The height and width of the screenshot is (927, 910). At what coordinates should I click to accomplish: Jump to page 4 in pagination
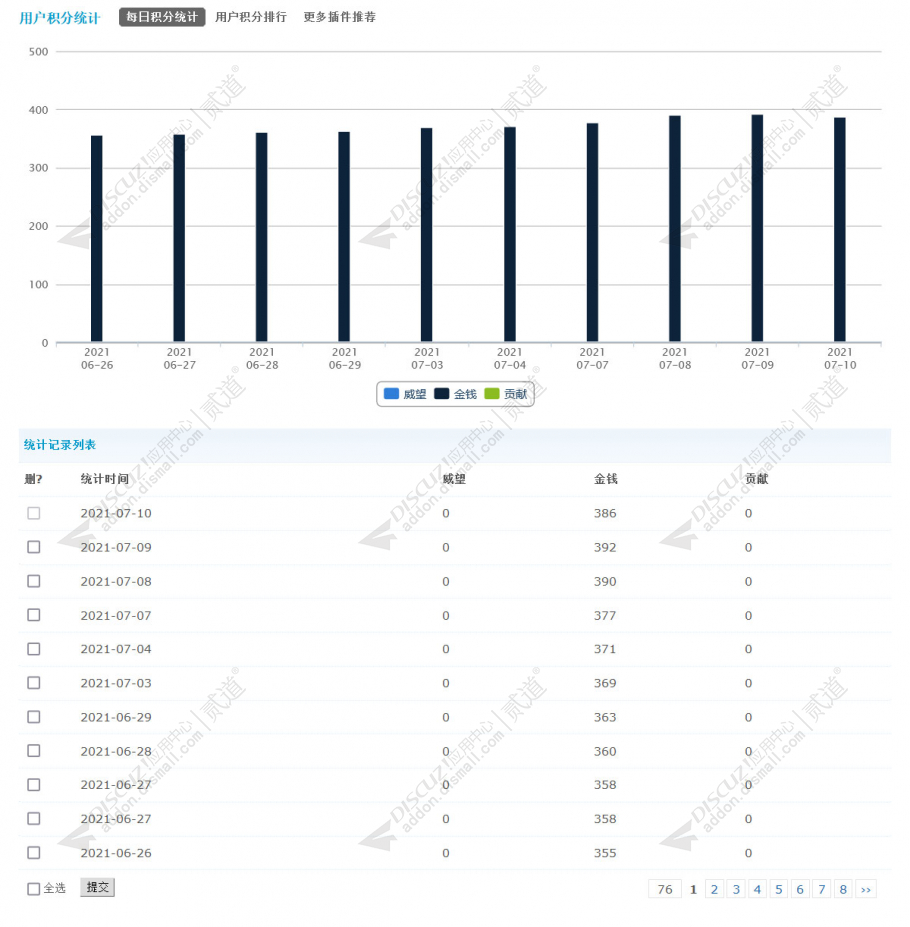pos(757,889)
